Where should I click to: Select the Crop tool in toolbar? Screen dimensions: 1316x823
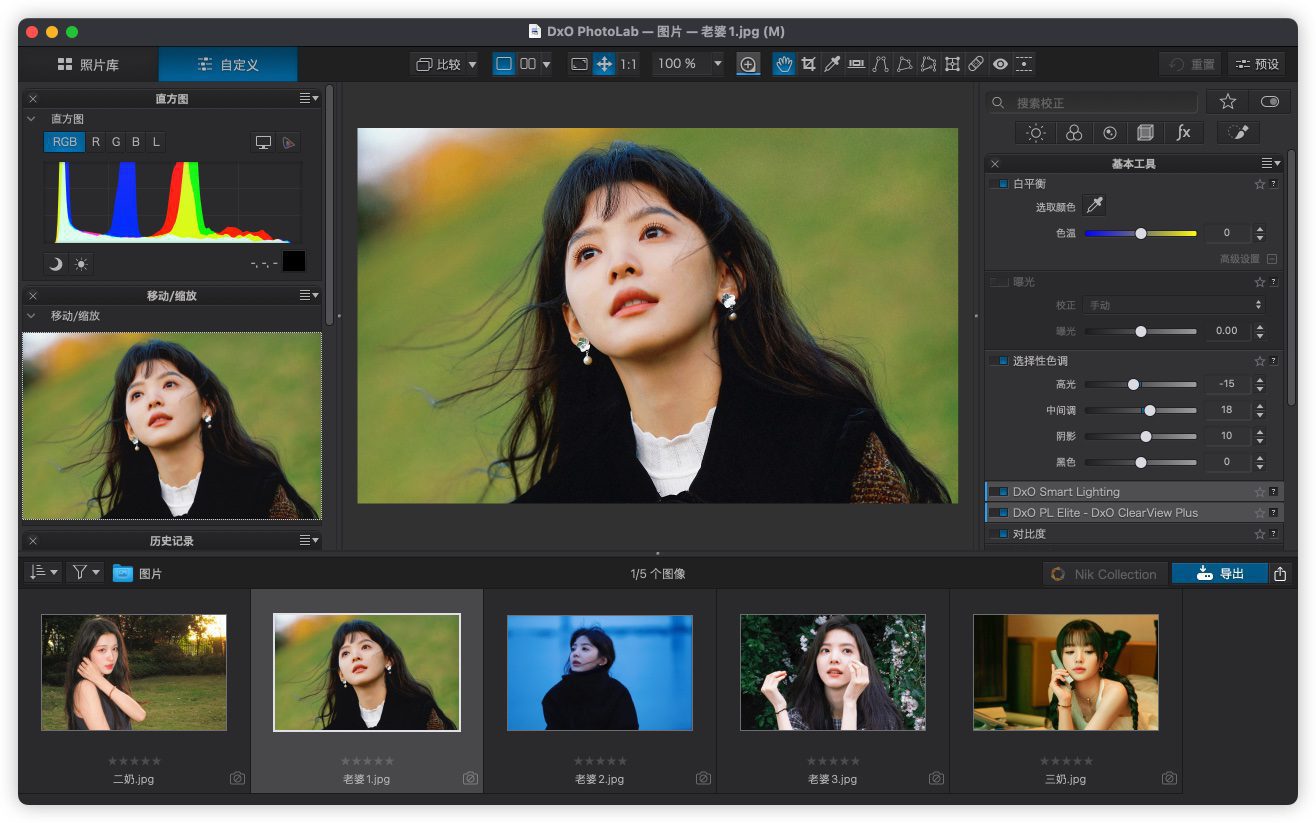[x=808, y=64]
